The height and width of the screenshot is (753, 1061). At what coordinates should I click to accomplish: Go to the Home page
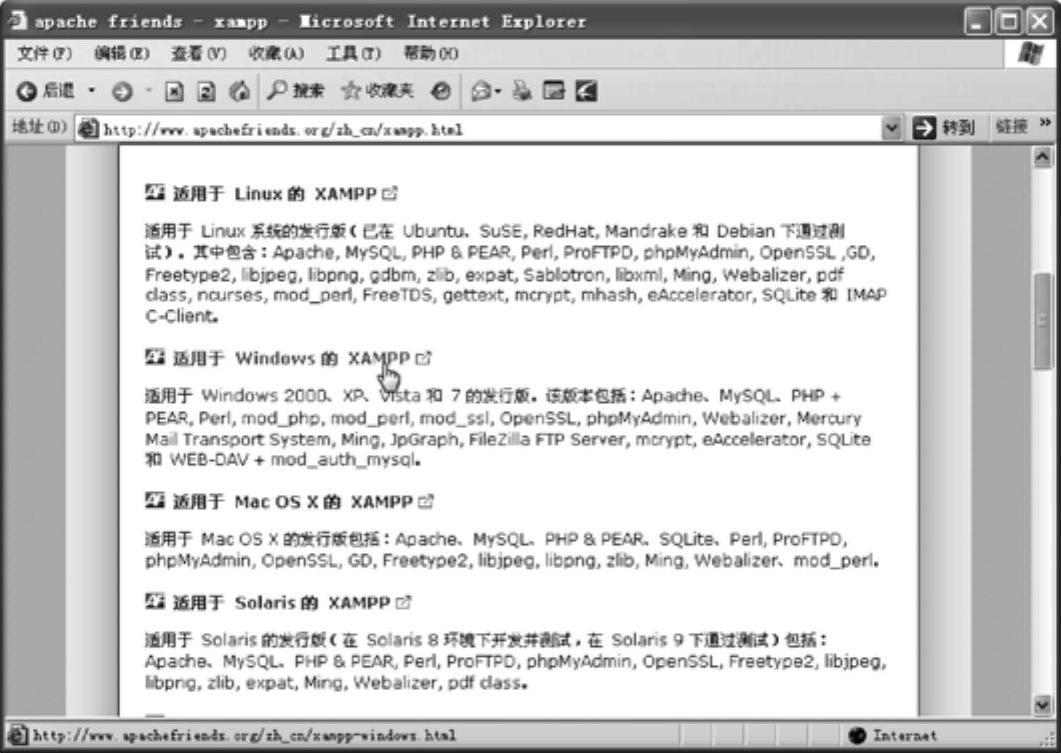click(x=240, y=91)
